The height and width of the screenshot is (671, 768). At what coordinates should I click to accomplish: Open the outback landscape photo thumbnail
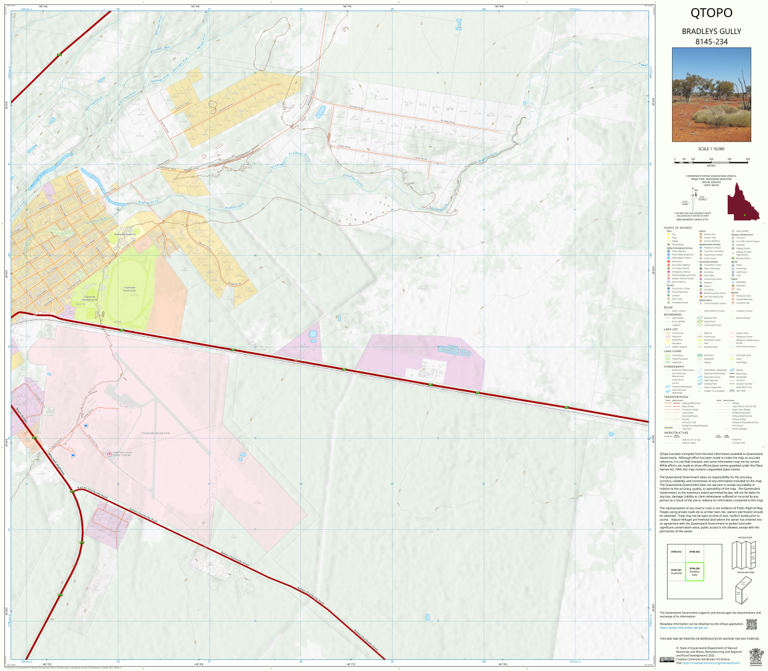[711, 95]
